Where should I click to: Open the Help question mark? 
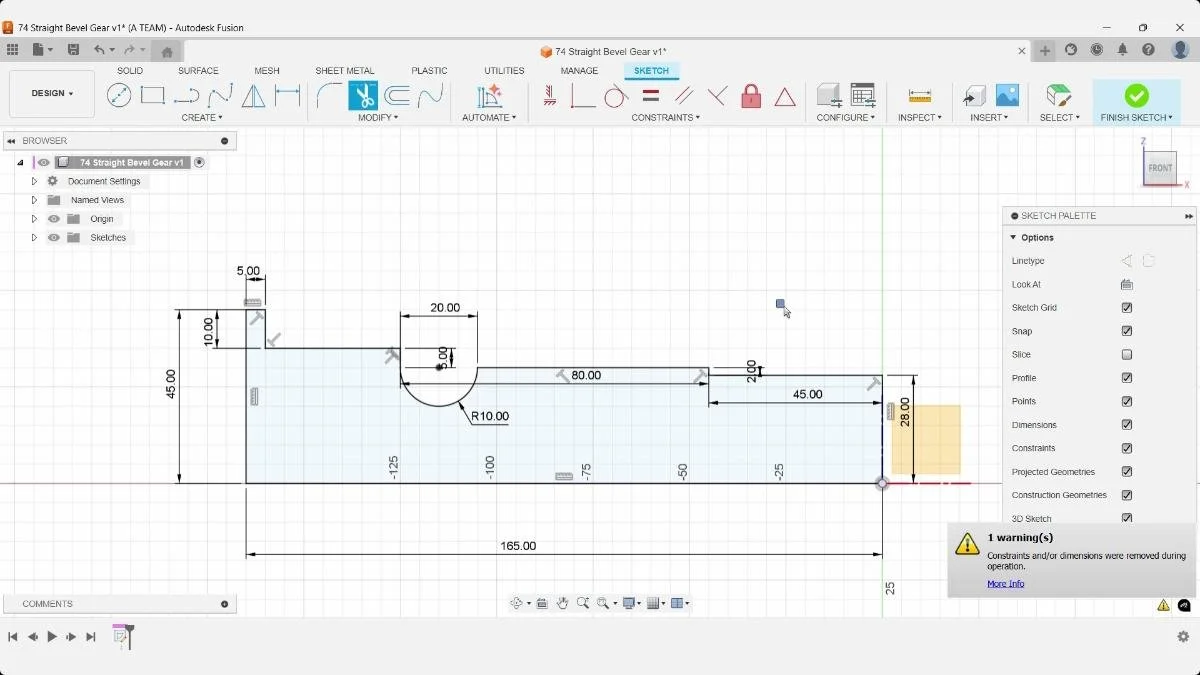pyautogui.click(x=1149, y=50)
